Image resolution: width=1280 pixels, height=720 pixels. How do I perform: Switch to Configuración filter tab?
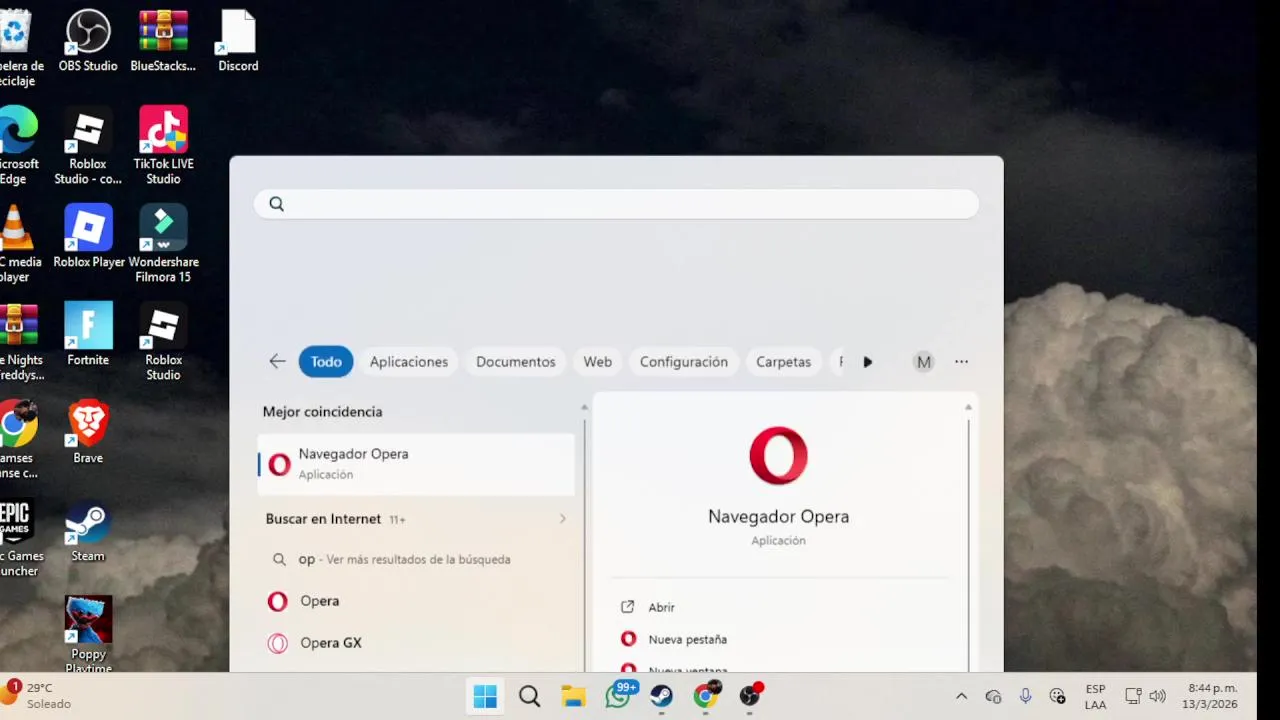pos(684,362)
